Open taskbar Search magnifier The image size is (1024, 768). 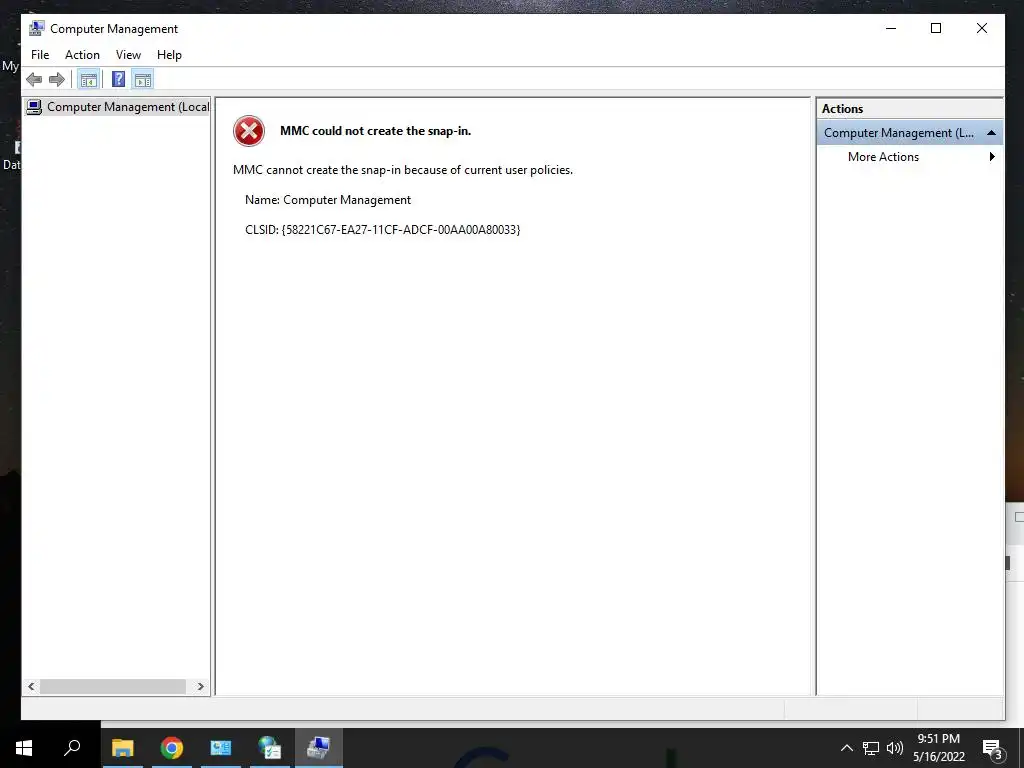72,748
